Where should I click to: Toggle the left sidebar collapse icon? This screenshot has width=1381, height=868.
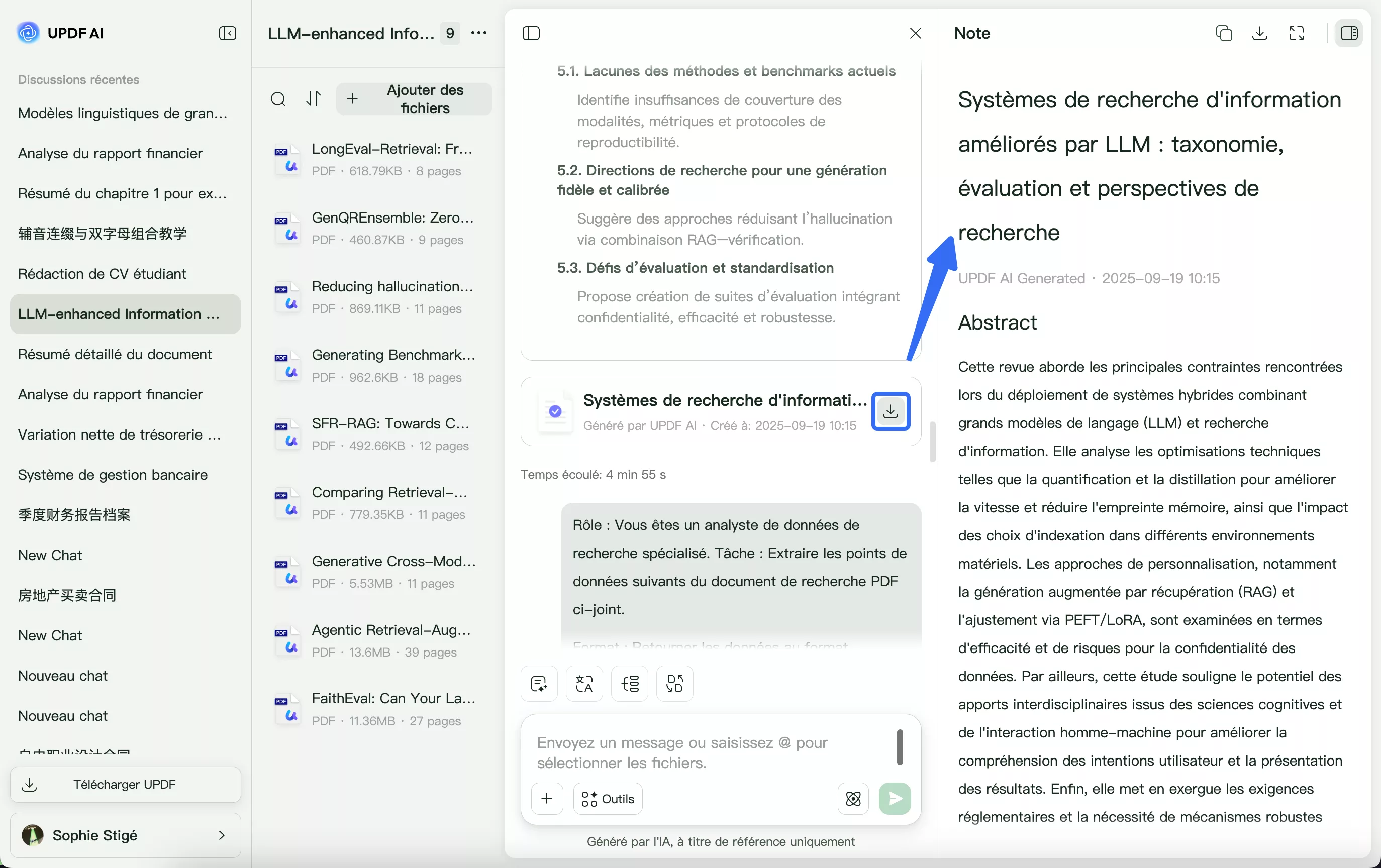coord(228,33)
